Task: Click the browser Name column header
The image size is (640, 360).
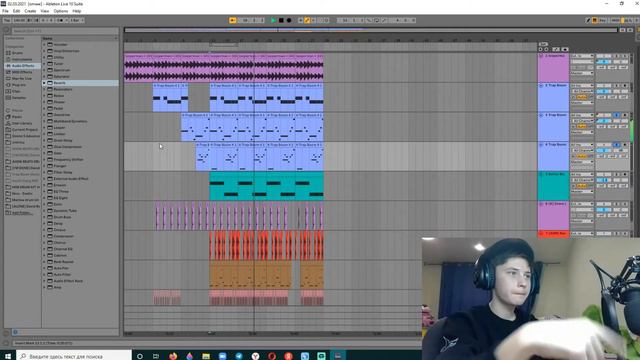Action: pos(80,38)
